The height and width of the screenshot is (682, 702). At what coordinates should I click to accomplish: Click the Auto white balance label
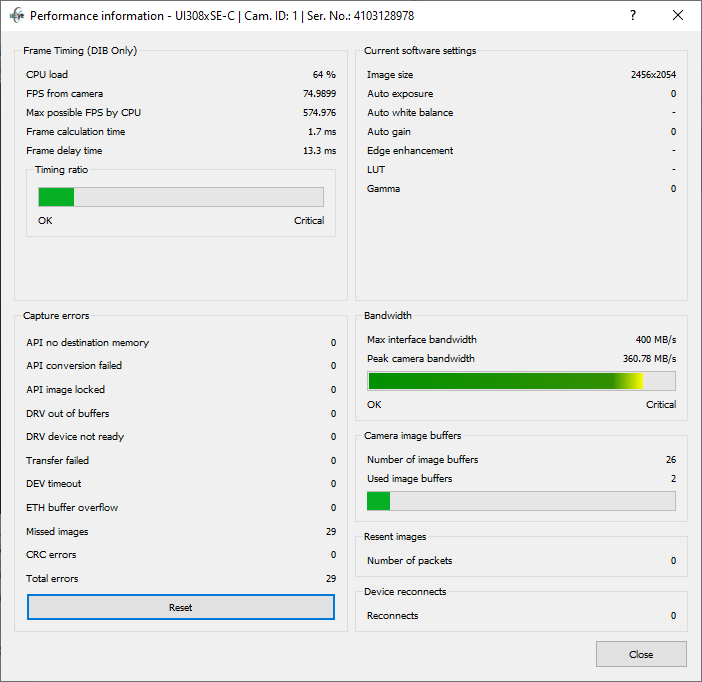[x=410, y=112]
